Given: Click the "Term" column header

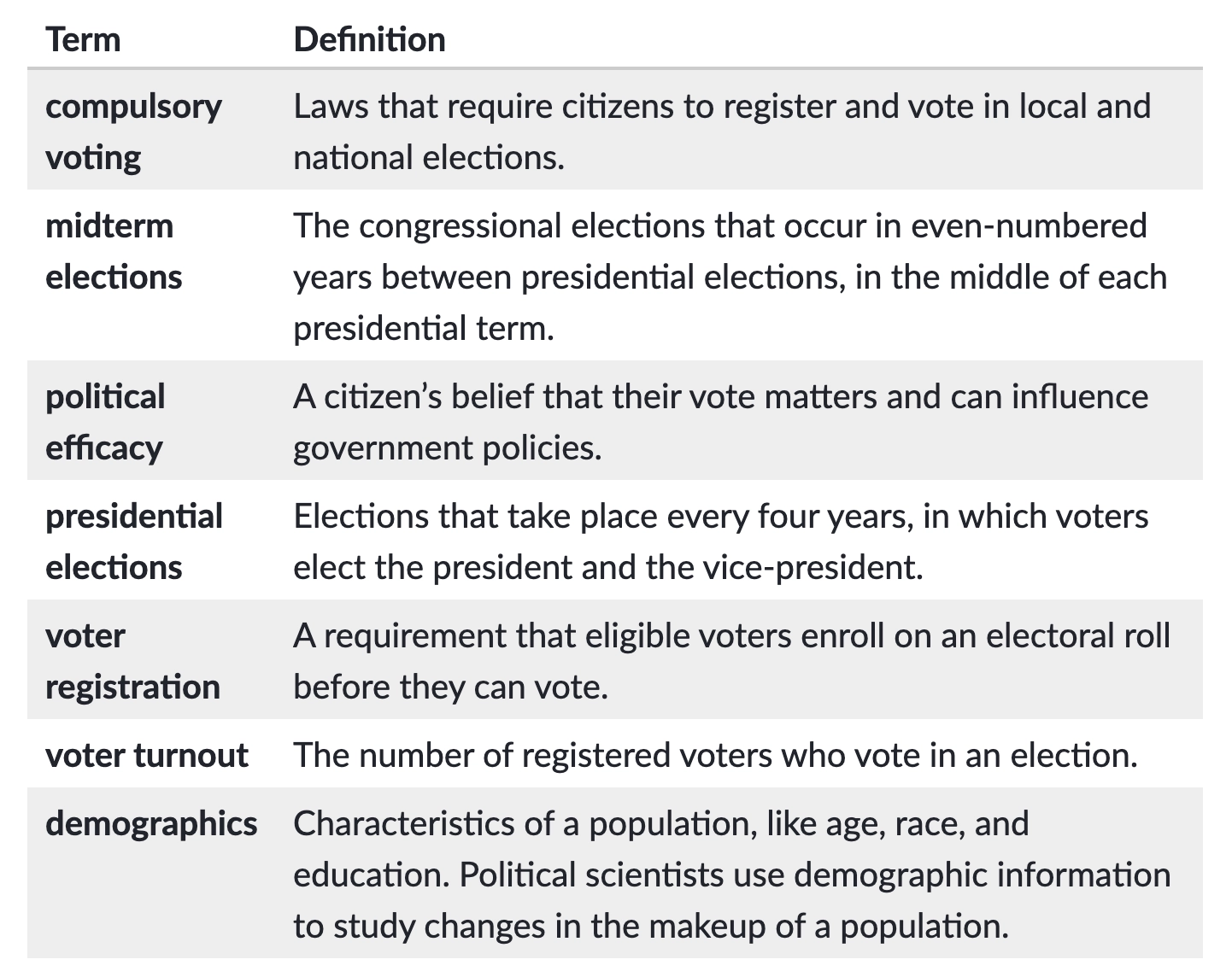Looking at the screenshot, I should (83, 39).
